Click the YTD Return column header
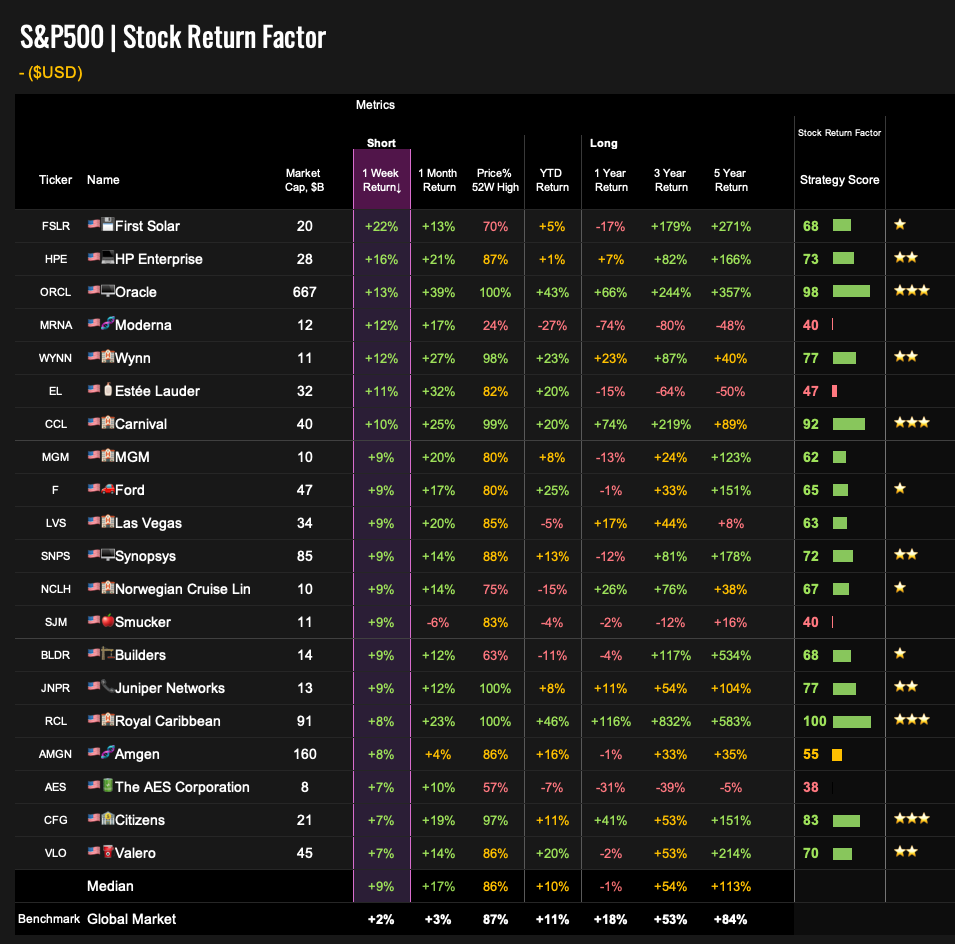This screenshot has width=955, height=944. [552, 180]
